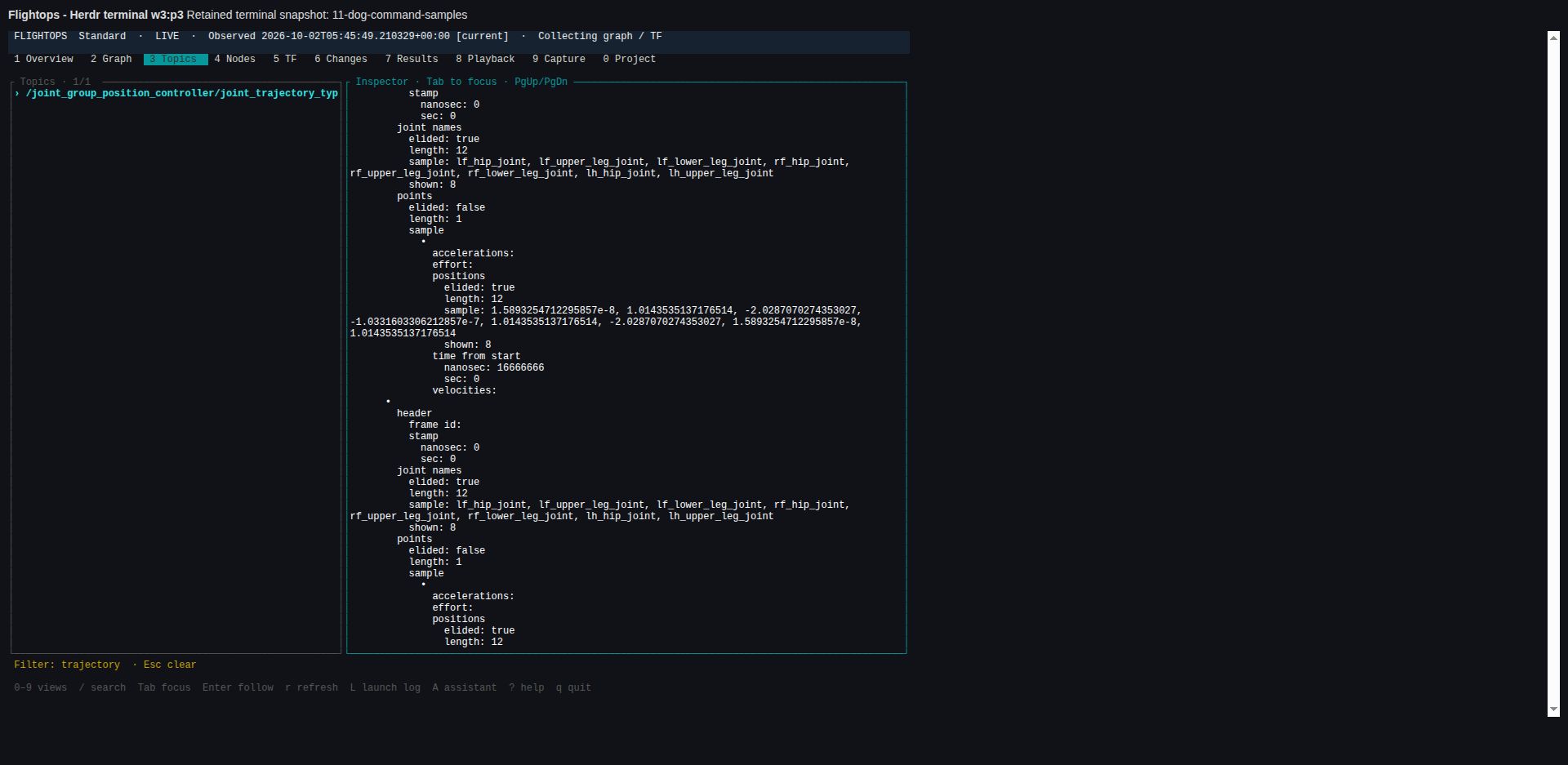The image size is (1568, 765).
Task: Switch to the 8 Playback tab
Action: 485,59
